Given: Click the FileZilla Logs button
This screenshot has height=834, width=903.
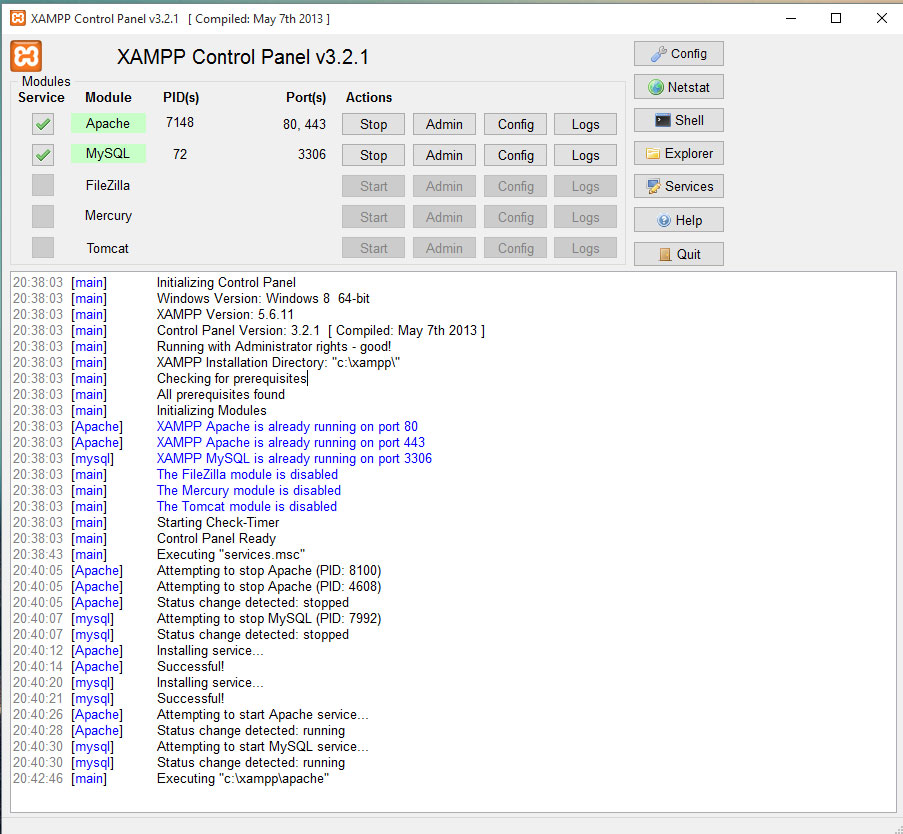Looking at the screenshot, I should coord(585,187).
